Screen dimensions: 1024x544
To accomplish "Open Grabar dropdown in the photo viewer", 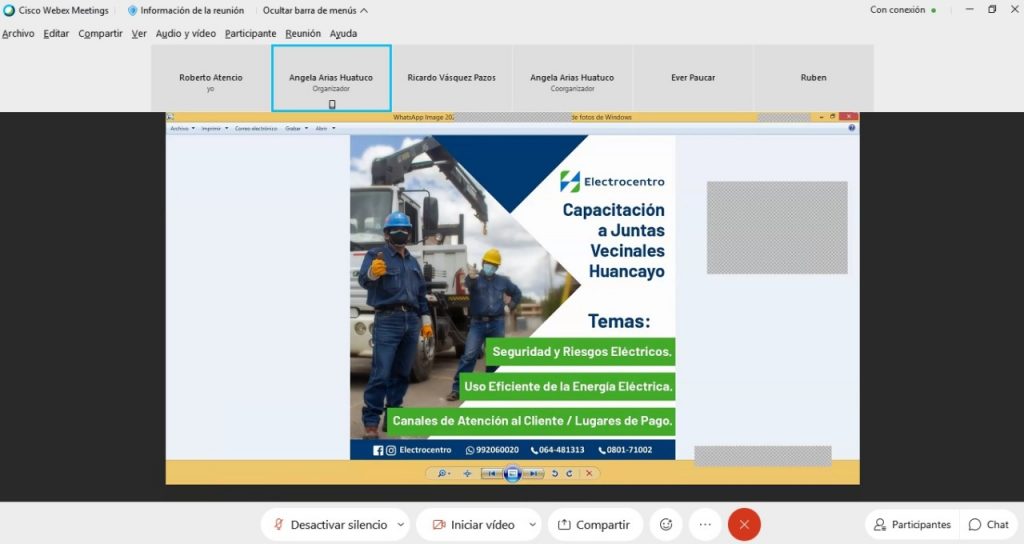I will pos(296,129).
